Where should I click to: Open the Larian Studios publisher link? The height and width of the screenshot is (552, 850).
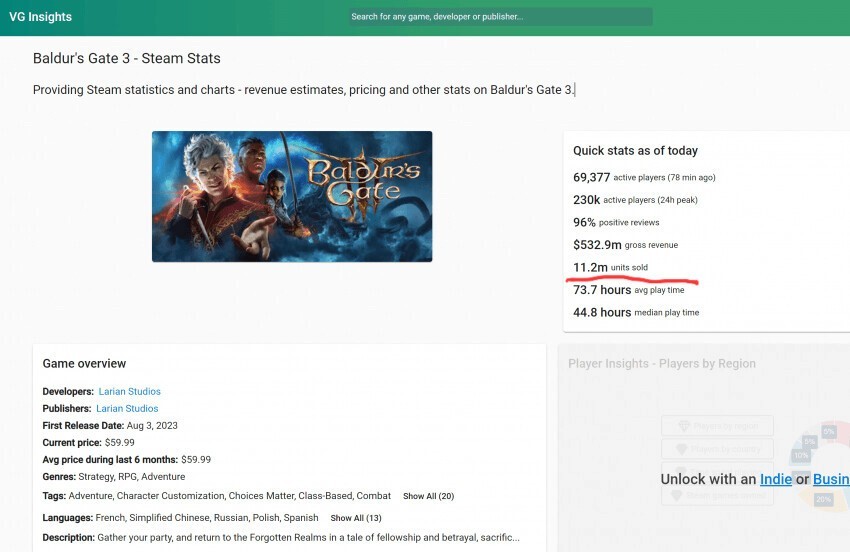(127, 408)
